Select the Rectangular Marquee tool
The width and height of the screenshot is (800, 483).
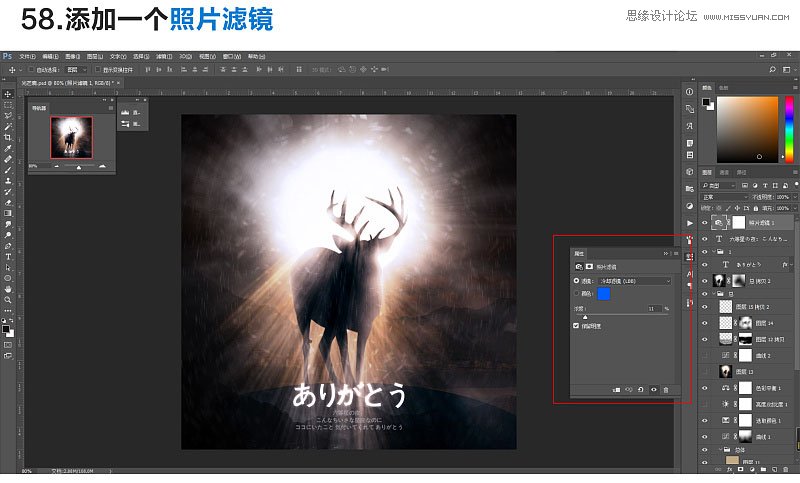[x=8, y=105]
